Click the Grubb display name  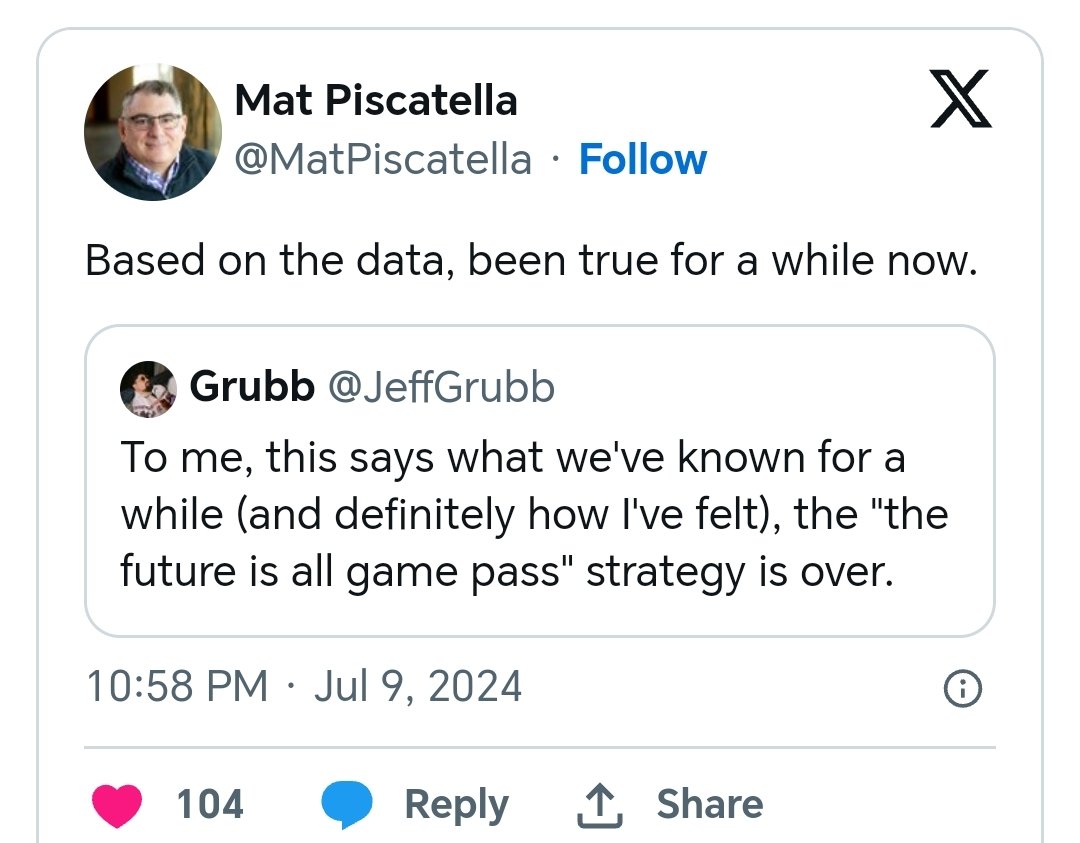tap(251, 387)
